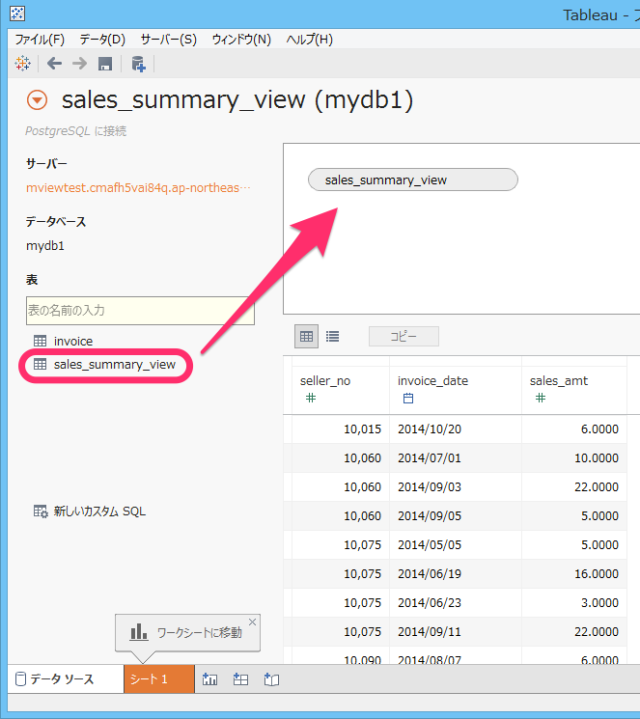Change invoice_date calendar data type icon
The width and height of the screenshot is (640, 719).
coord(408,398)
